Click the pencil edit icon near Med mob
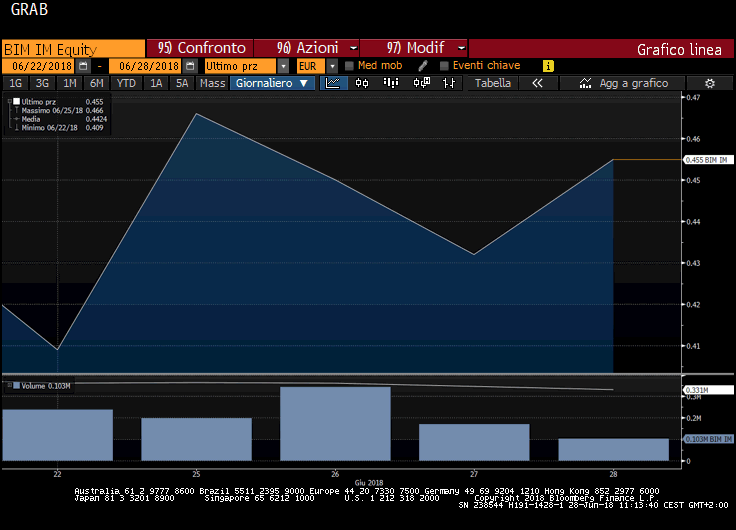The height and width of the screenshot is (530, 736). tap(423, 66)
